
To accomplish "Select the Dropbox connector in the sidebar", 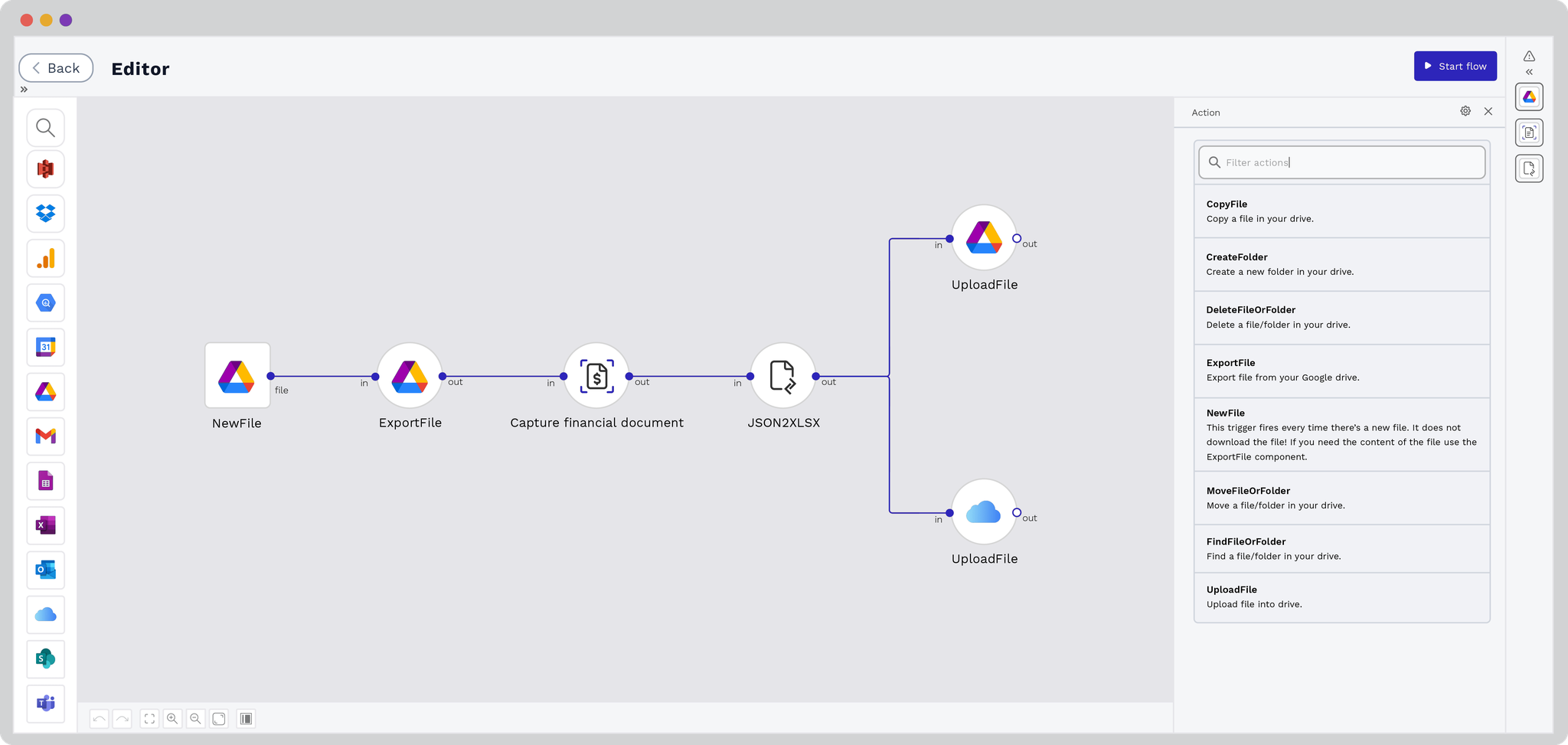I will point(46,214).
